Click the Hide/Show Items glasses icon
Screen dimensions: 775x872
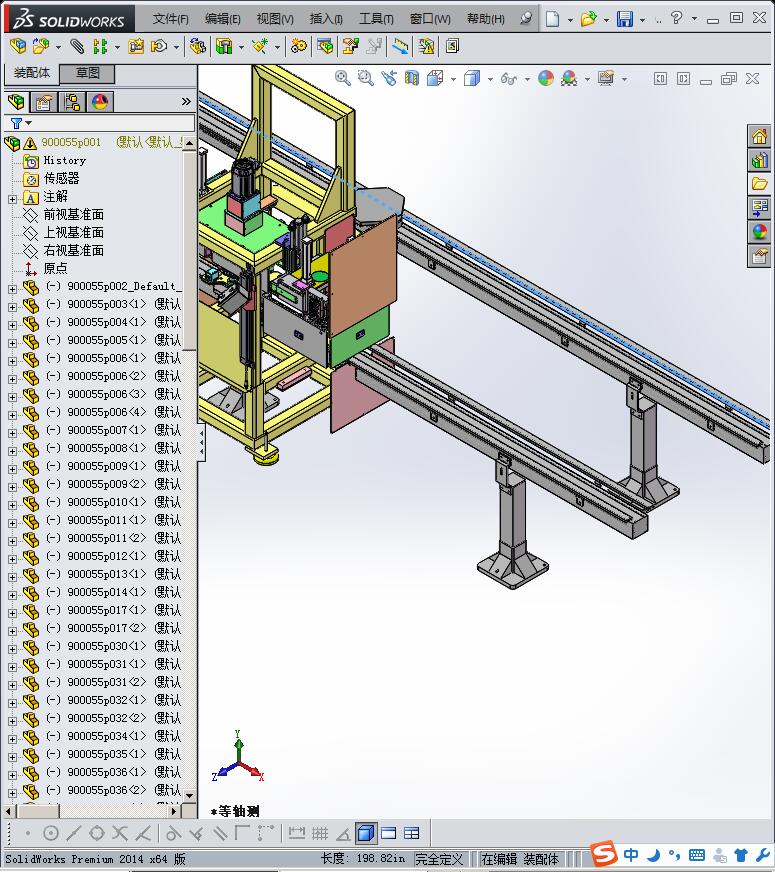coord(509,78)
